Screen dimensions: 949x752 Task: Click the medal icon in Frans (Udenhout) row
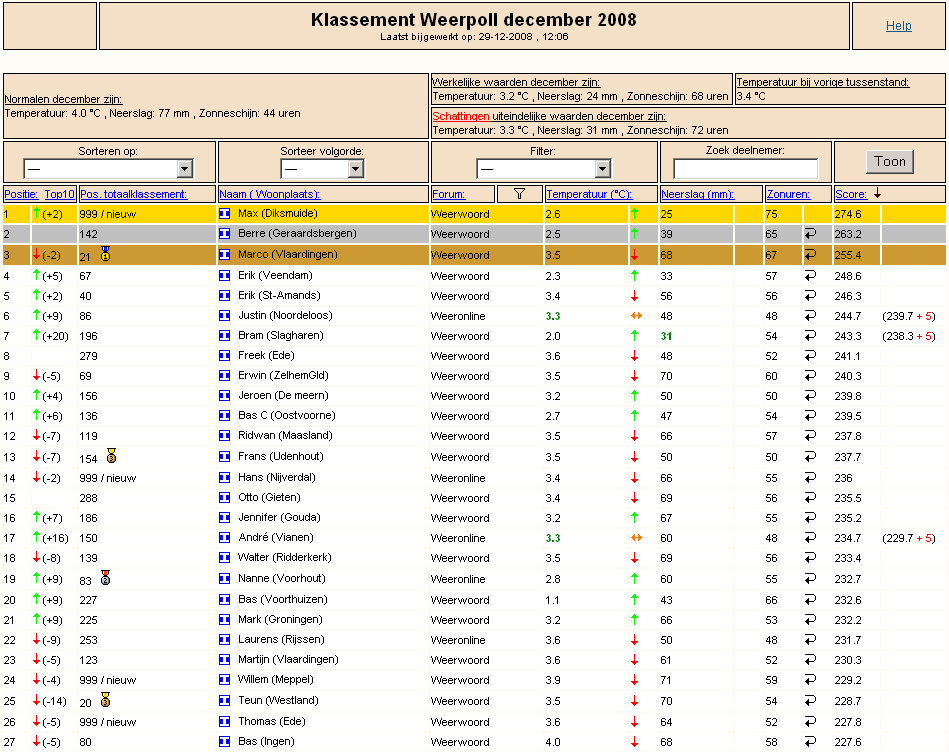111,457
